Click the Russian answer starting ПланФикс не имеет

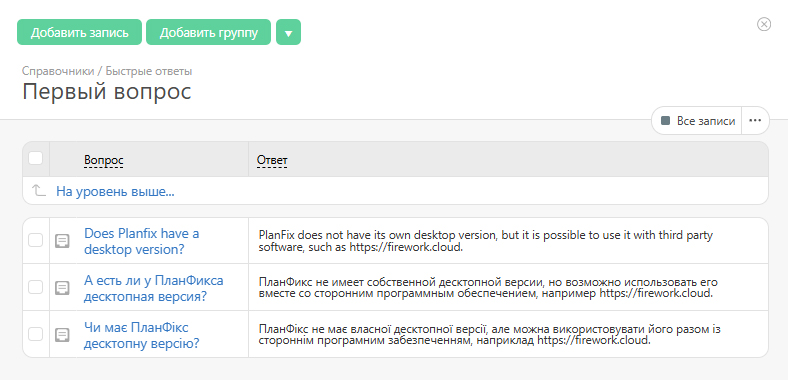(x=488, y=288)
